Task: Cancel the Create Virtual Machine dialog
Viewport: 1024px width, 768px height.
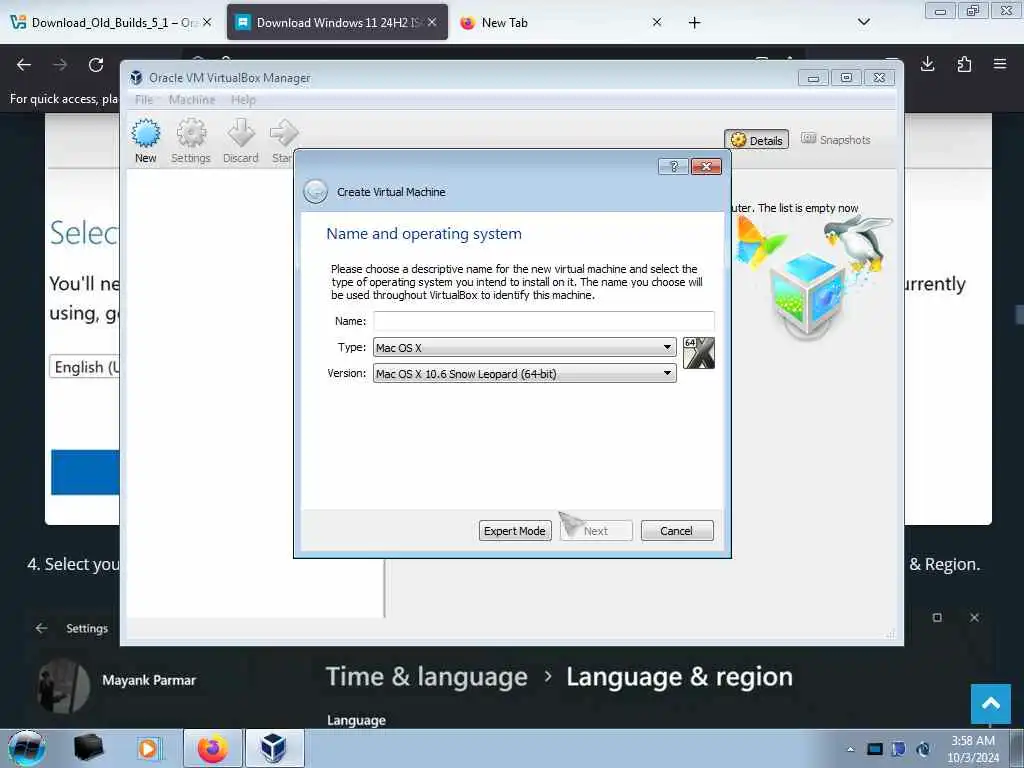Action: pos(677,531)
